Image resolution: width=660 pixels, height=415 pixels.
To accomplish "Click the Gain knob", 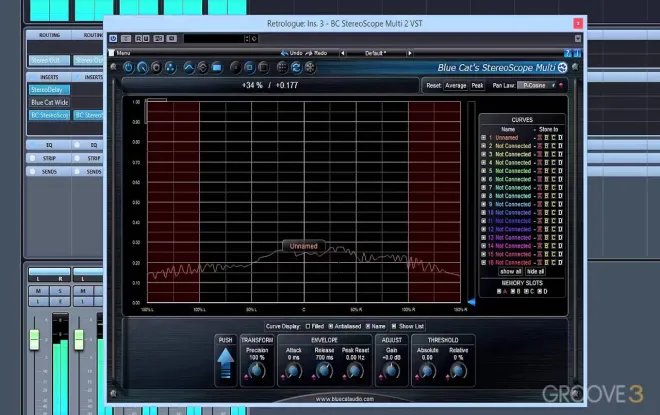I will pyautogui.click(x=391, y=370).
